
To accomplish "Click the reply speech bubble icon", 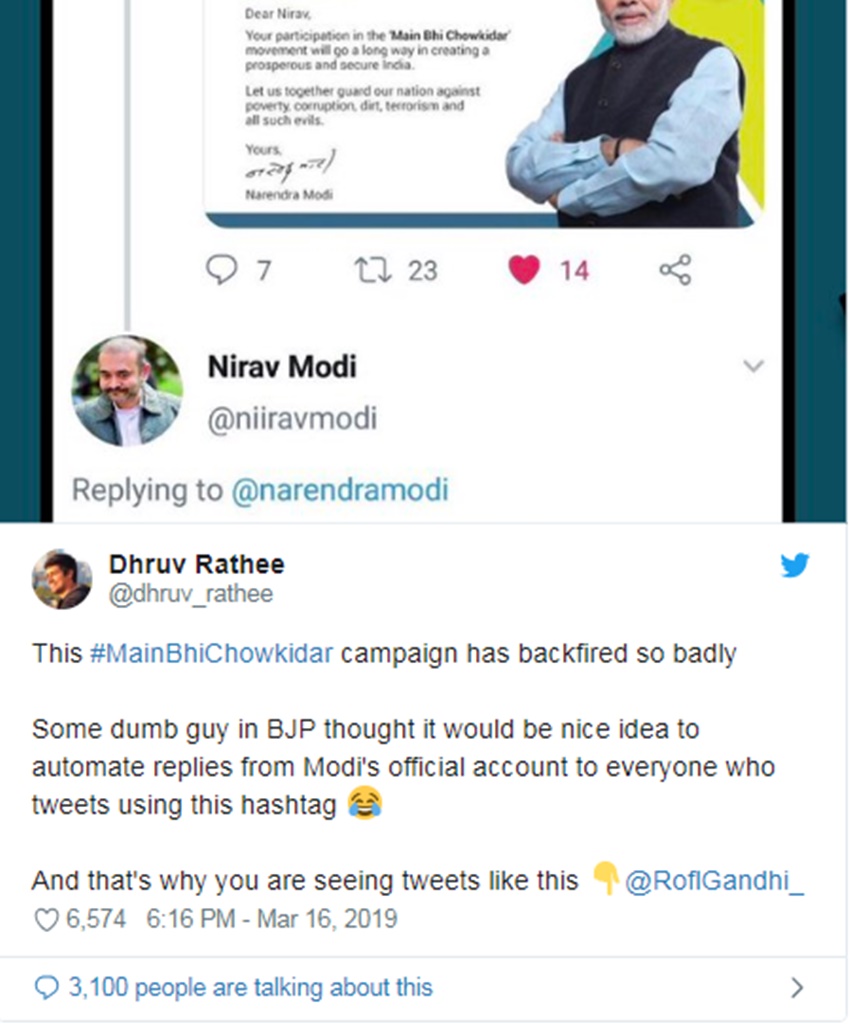I will [x=221, y=269].
